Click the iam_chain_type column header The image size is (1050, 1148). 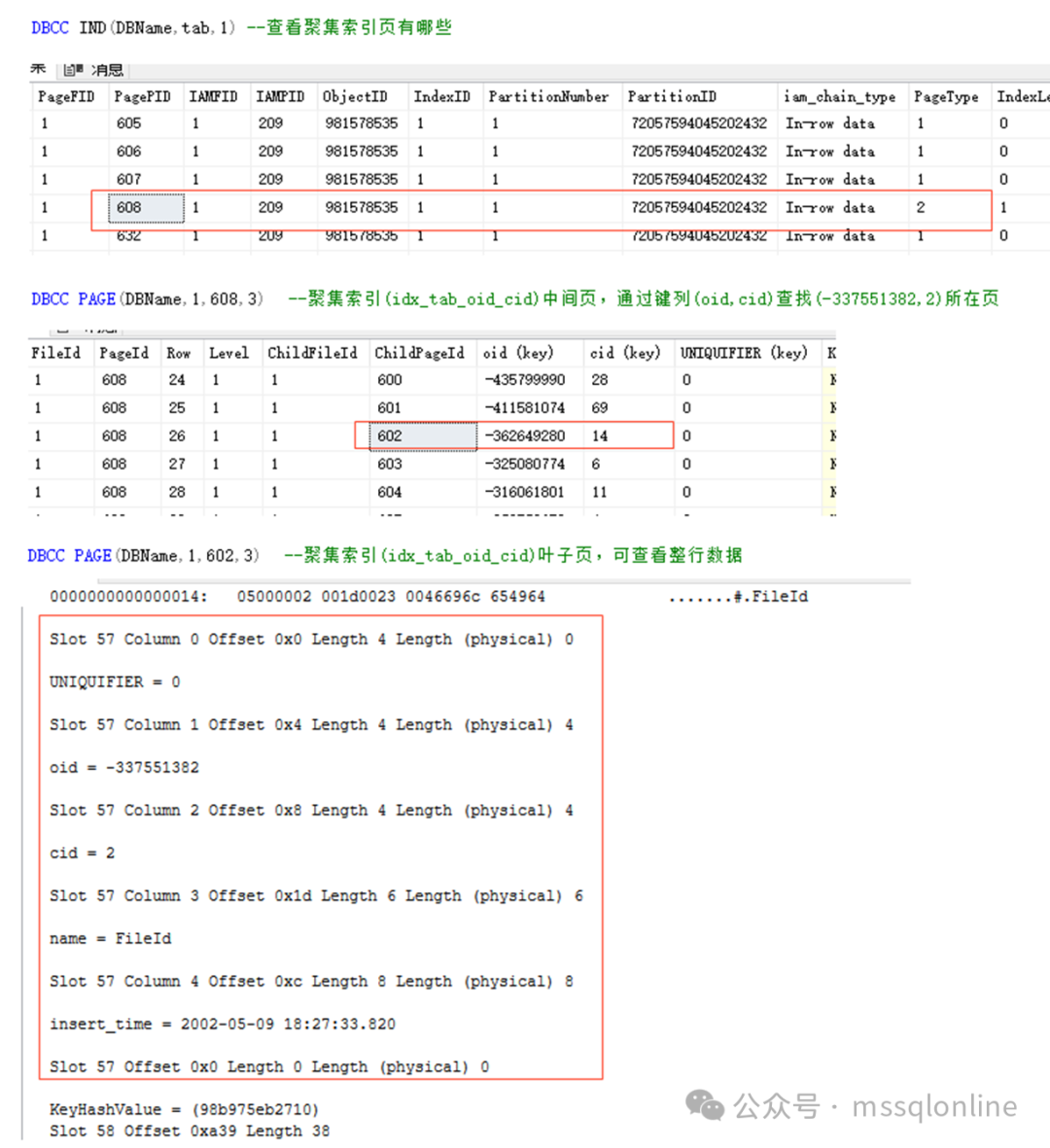pos(840,96)
